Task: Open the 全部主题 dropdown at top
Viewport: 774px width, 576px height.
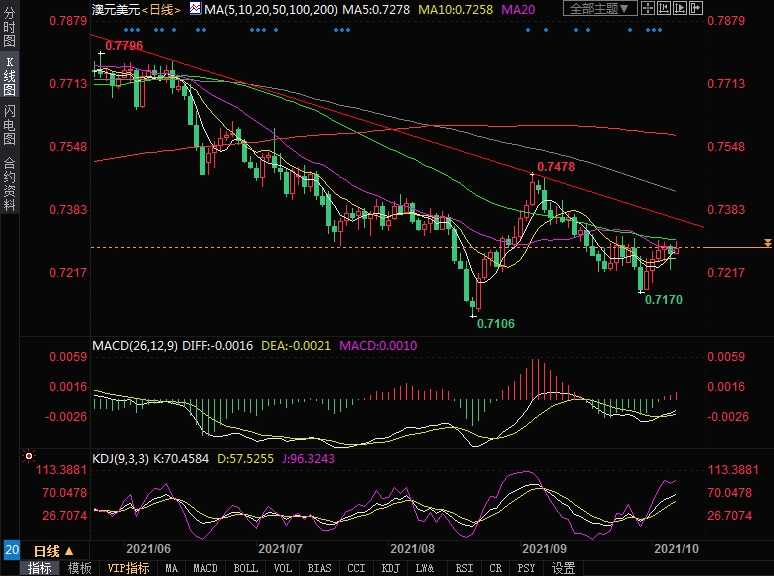Action: pos(599,9)
